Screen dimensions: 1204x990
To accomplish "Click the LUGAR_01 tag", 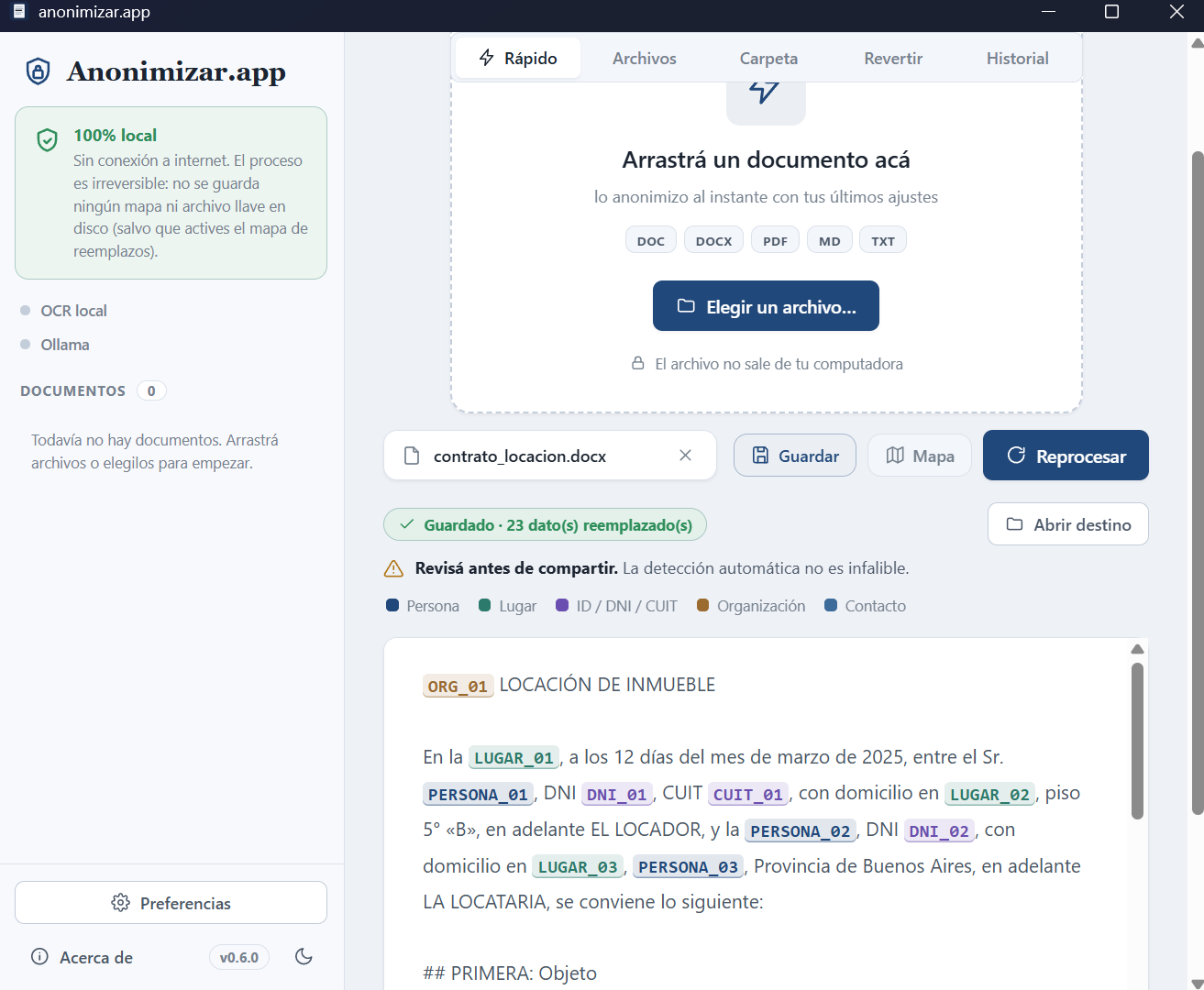I will click(514, 758).
